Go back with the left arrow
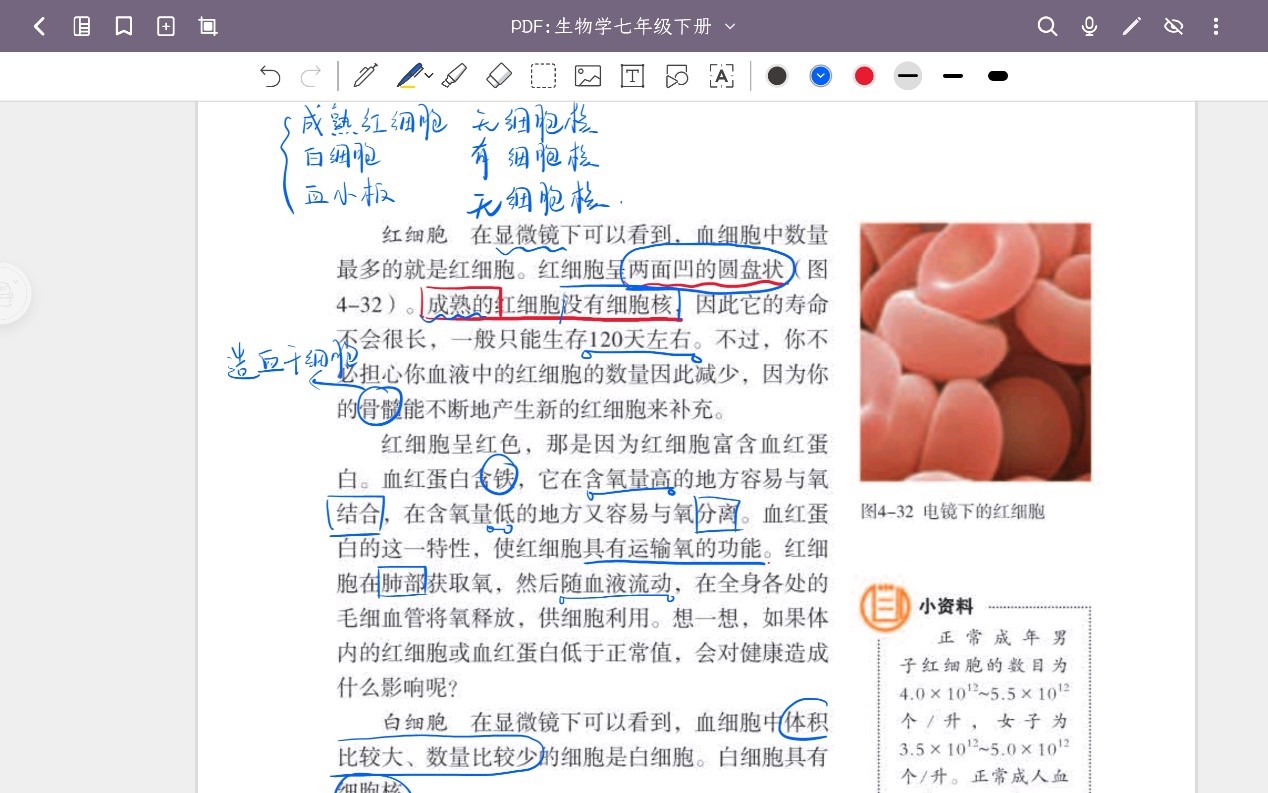This screenshot has width=1268, height=793. pyautogui.click(x=39, y=27)
